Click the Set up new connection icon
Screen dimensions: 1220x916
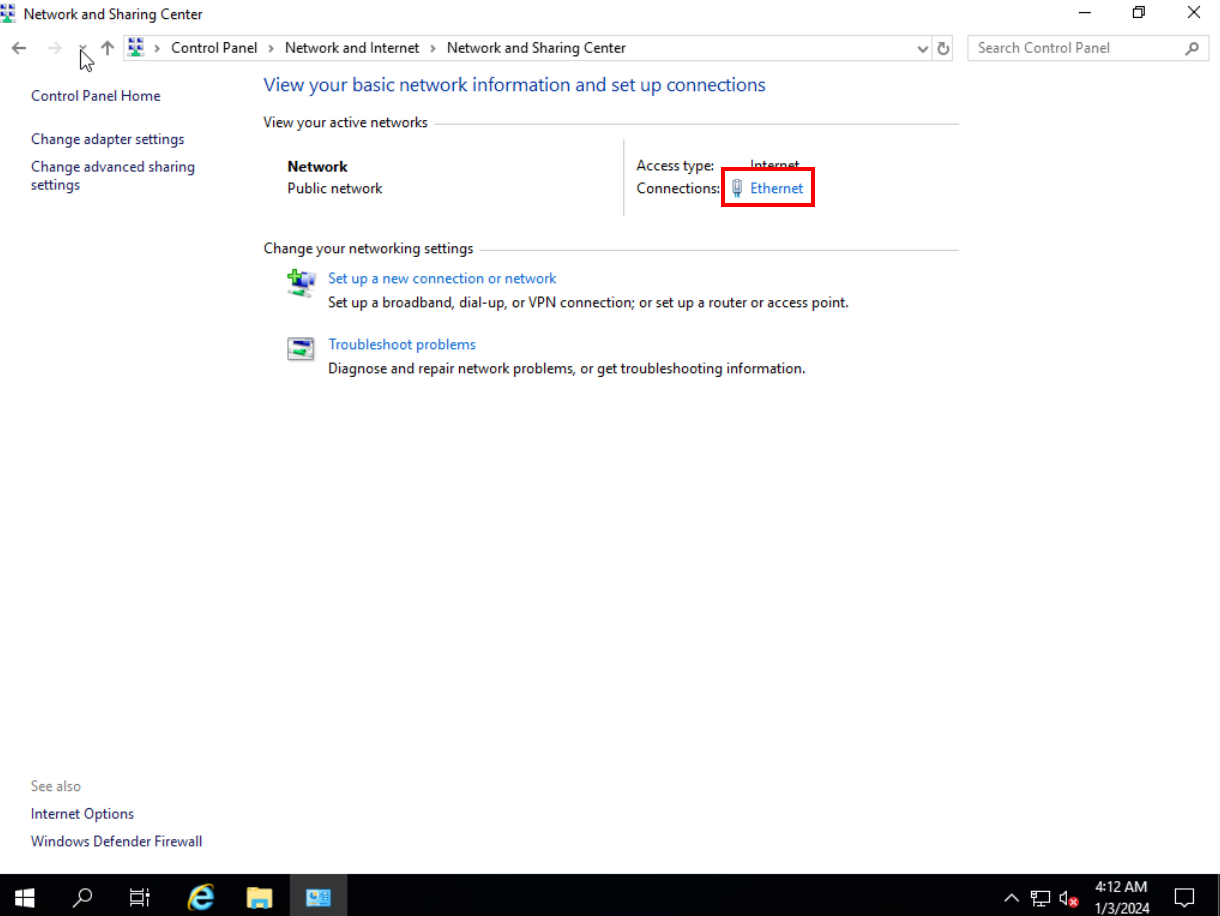(x=301, y=283)
